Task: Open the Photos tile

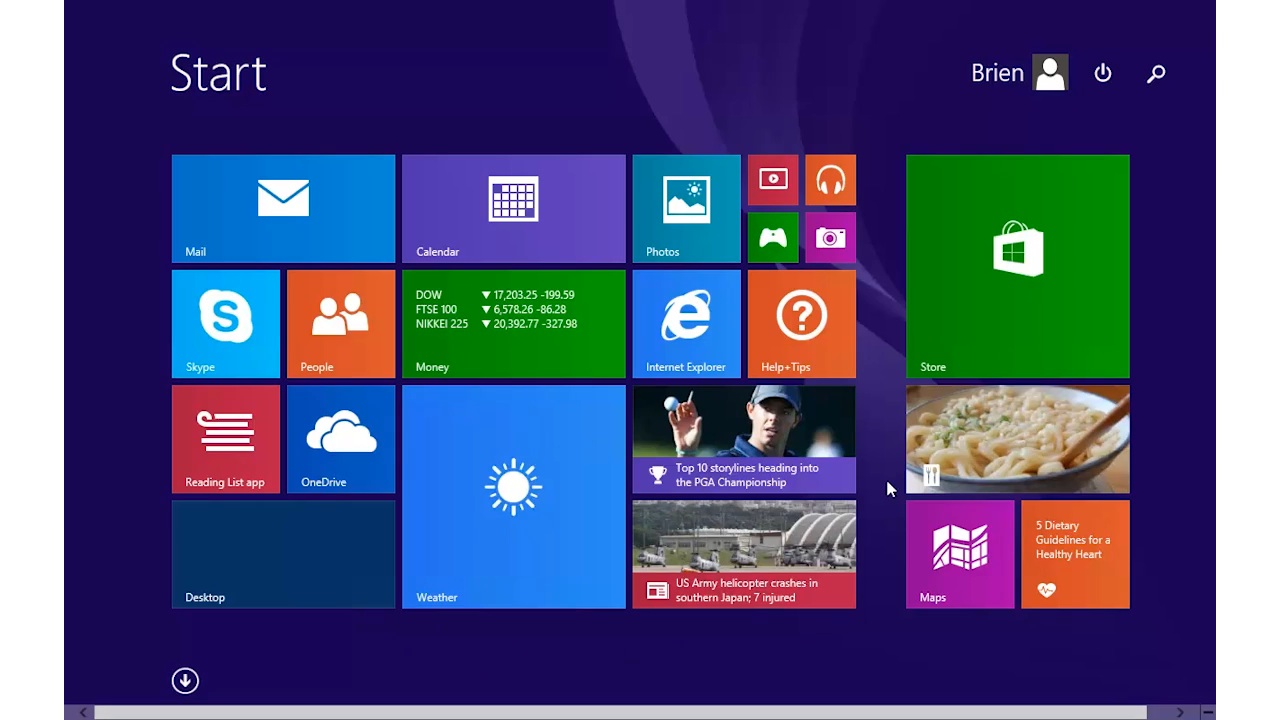Action: (686, 208)
